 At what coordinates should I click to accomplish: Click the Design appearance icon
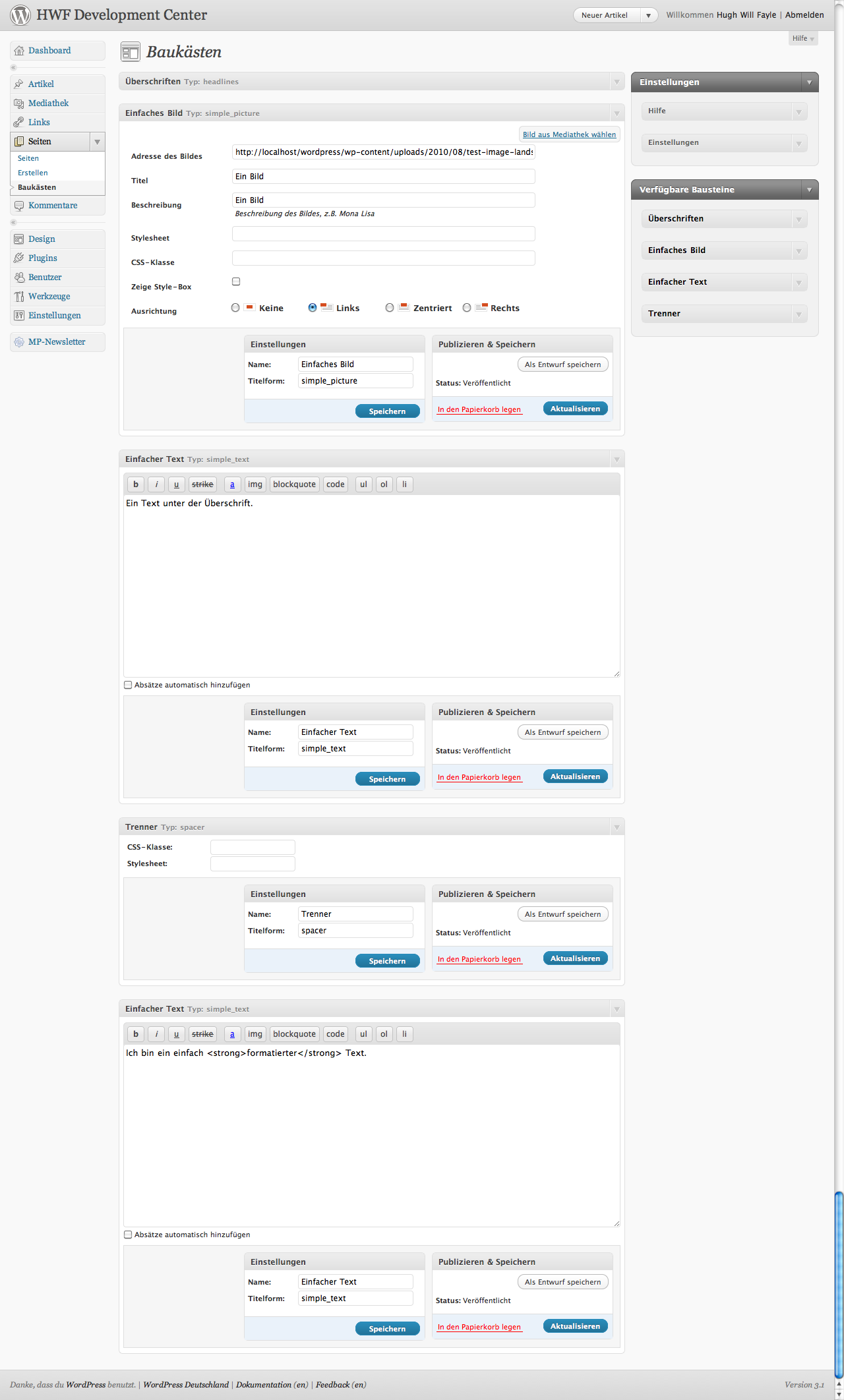[x=19, y=239]
